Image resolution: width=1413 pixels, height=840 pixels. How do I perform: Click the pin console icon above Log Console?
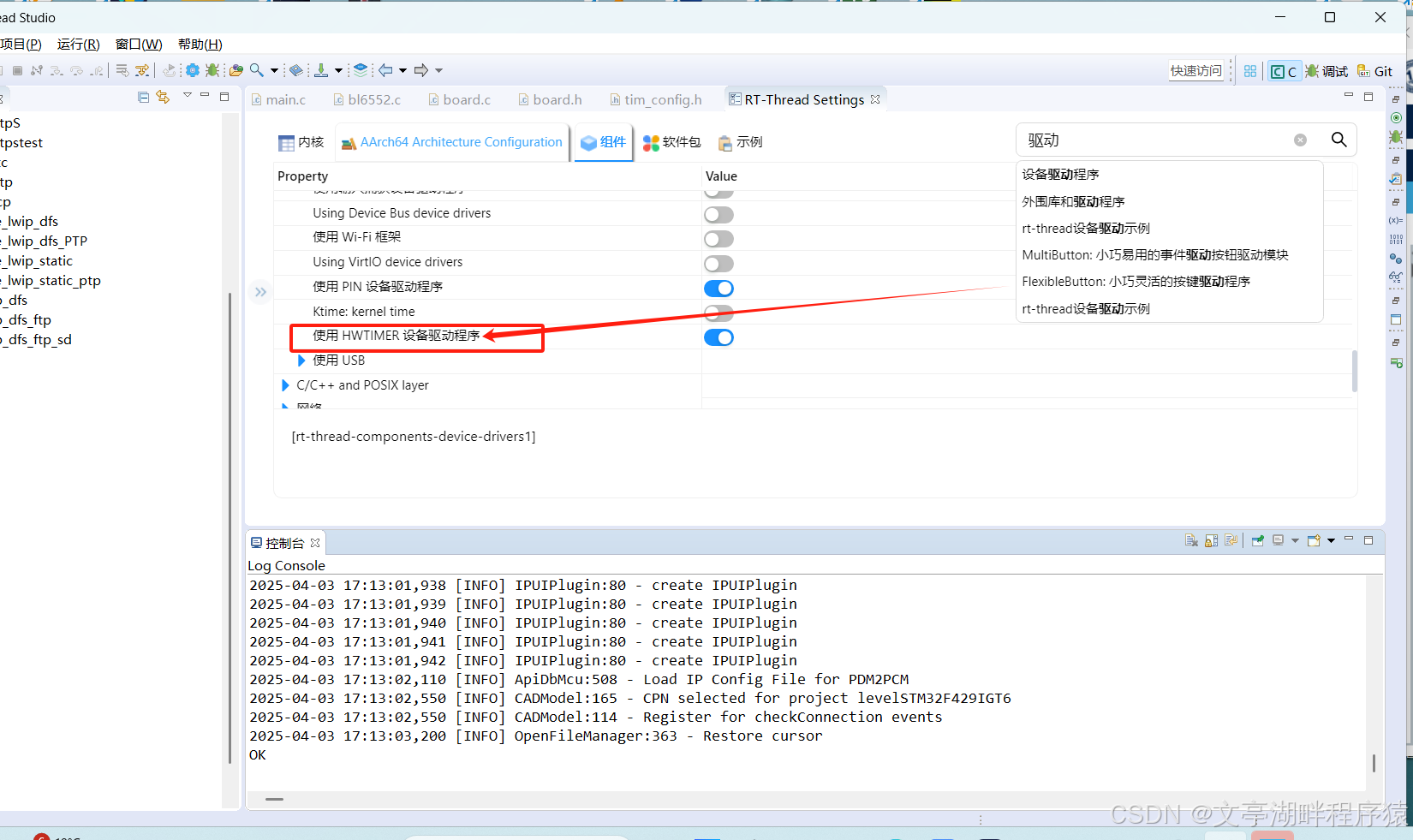[1257, 540]
